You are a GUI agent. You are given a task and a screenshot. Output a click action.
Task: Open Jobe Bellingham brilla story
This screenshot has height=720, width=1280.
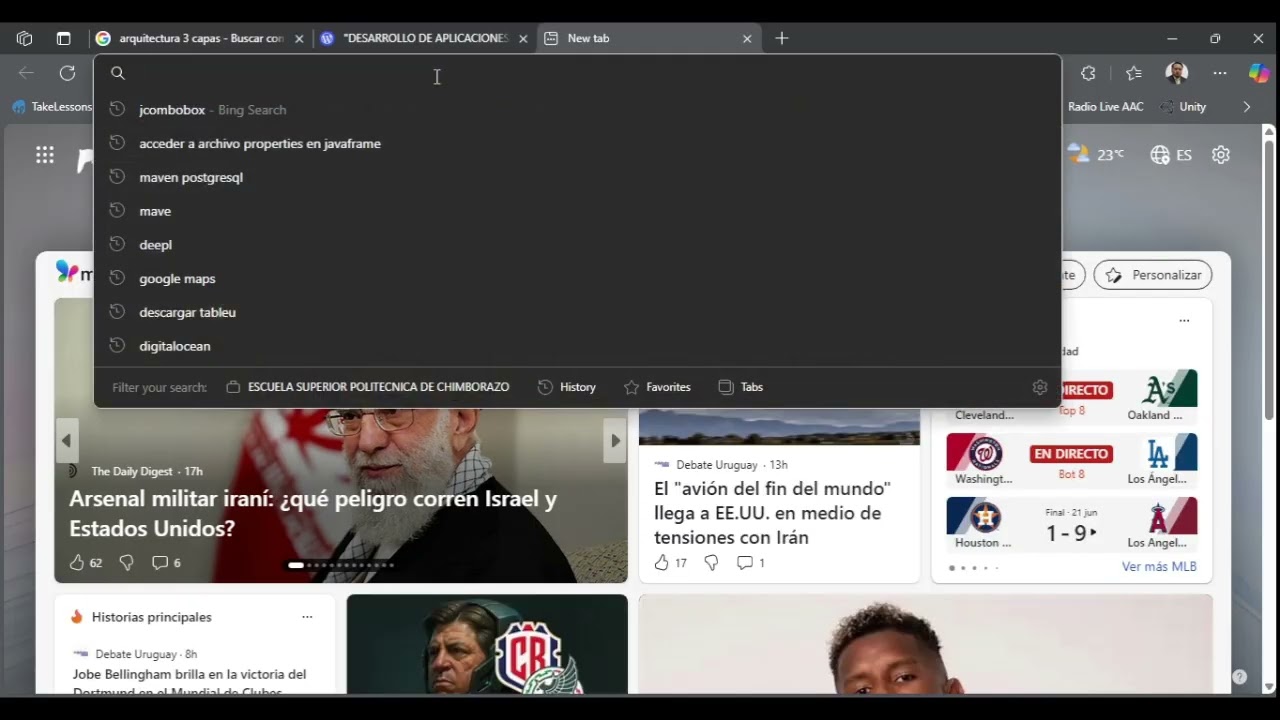coord(190,681)
